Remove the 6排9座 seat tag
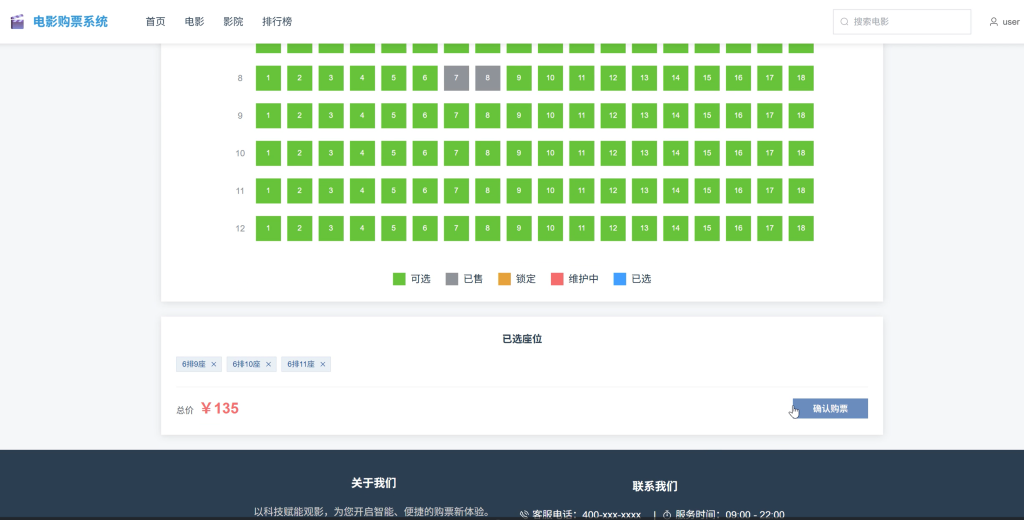Image resolution: width=1024 pixels, height=520 pixels. 214,364
